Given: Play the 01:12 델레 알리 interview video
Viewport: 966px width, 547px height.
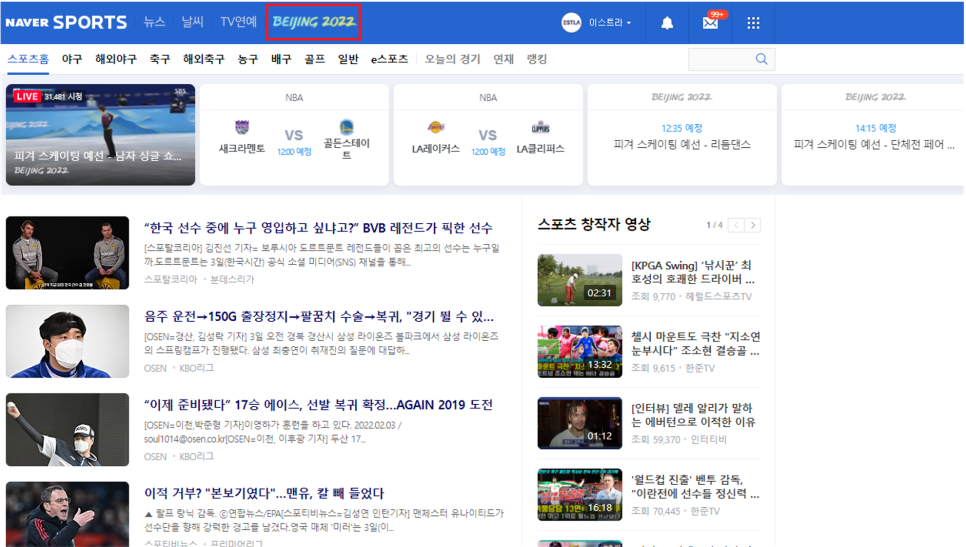Looking at the screenshot, I should pos(580,423).
